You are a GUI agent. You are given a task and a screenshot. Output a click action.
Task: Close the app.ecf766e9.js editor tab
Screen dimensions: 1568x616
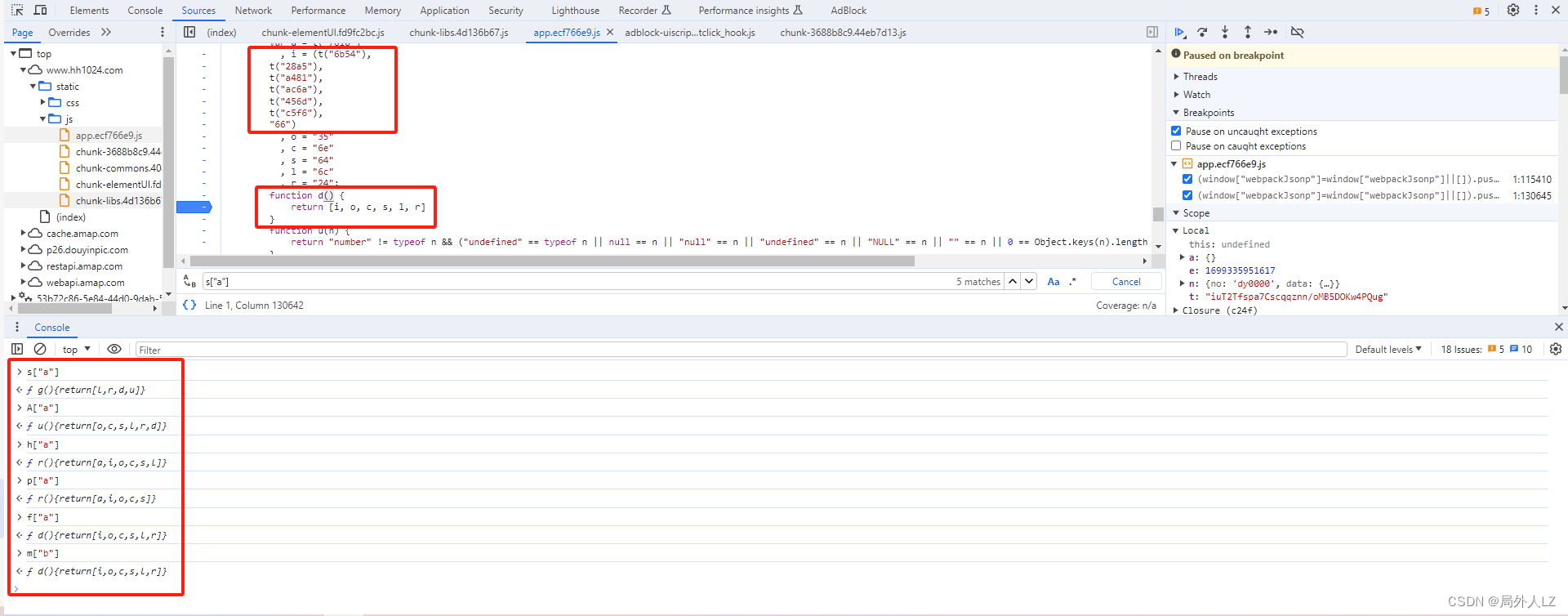pyautogui.click(x=610, y=33)
